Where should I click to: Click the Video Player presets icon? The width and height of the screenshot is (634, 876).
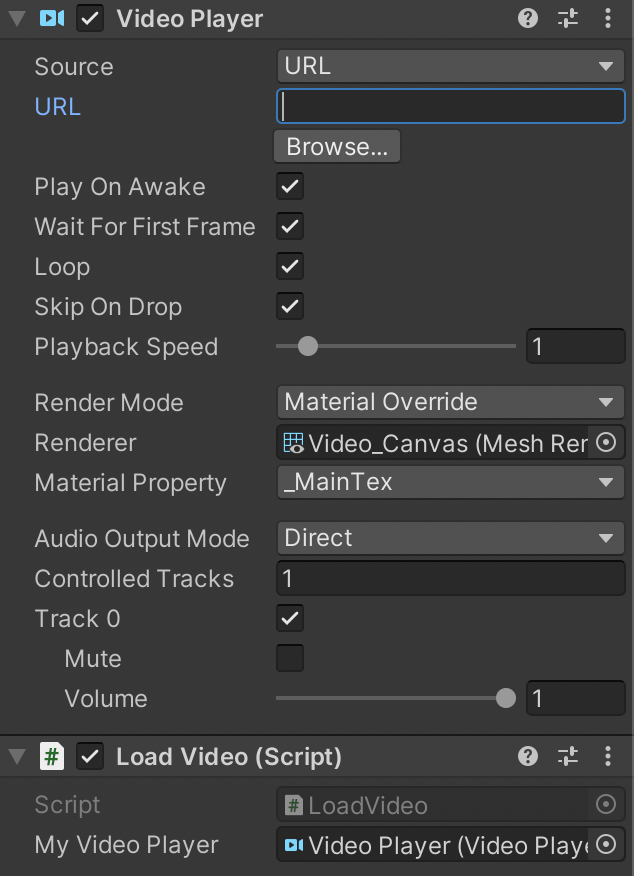pyautogui.click(x=567, y=18)
